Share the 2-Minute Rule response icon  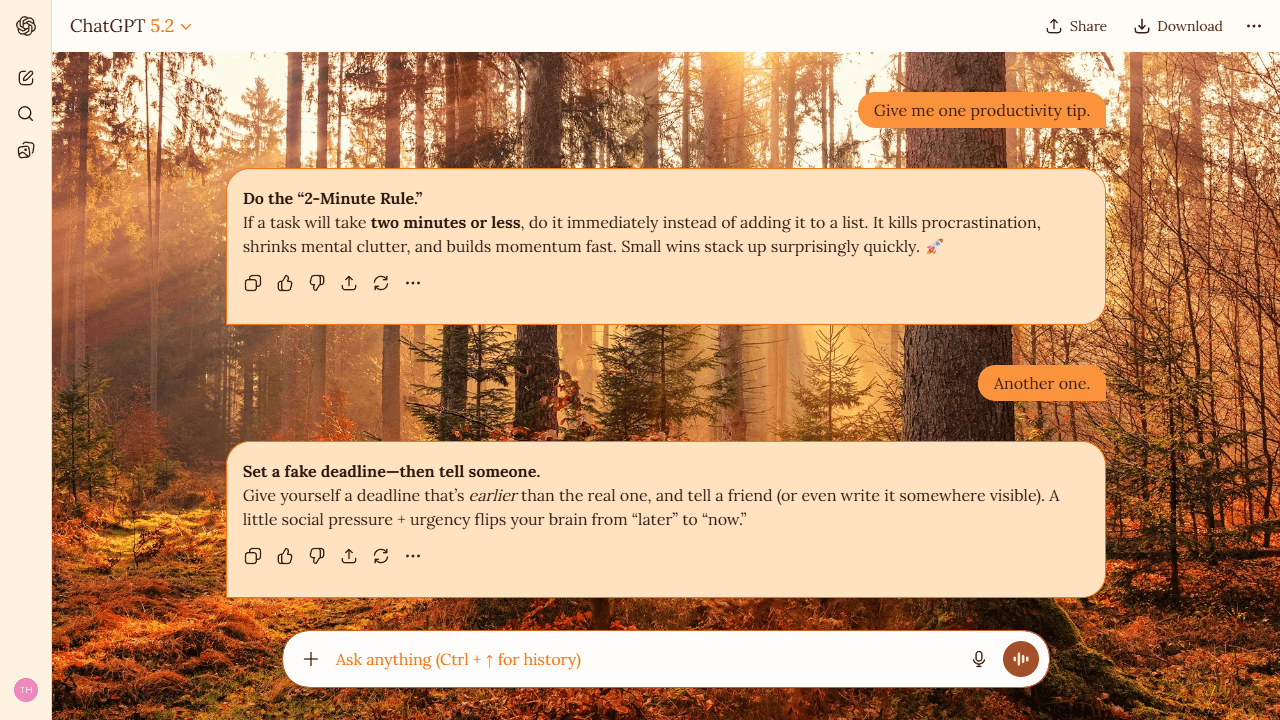349,283
